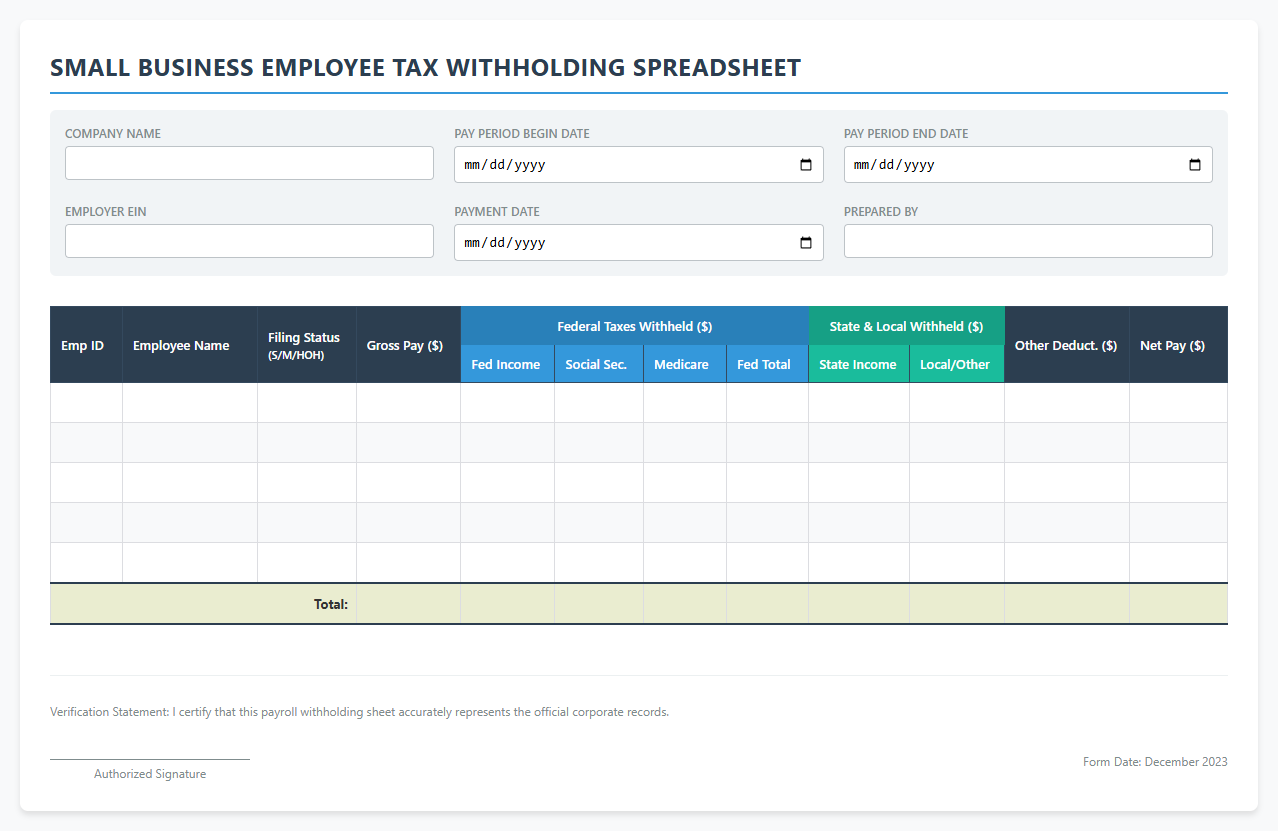Click the Other Deduct. ($) column header

pos(1066,345)
